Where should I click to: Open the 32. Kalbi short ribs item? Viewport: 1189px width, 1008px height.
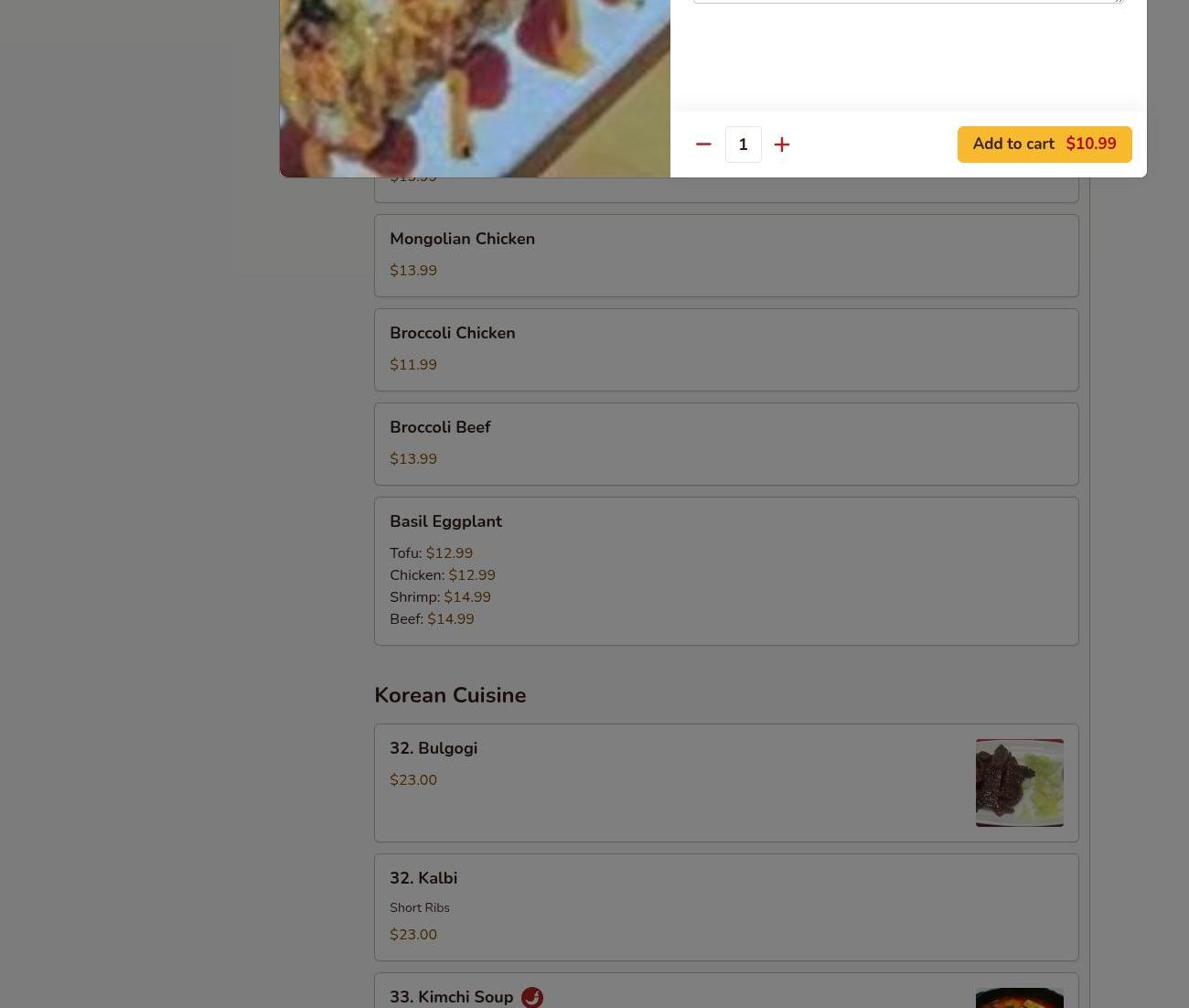tap(726, 907)
